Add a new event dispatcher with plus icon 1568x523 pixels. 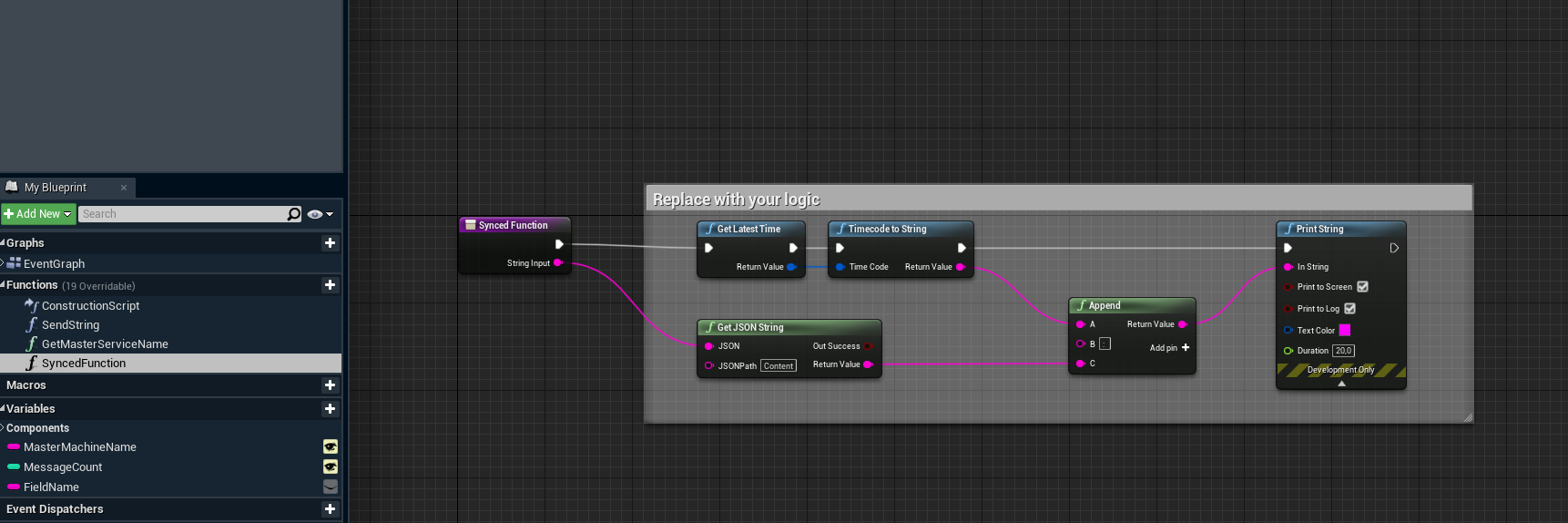pos(330,509)
